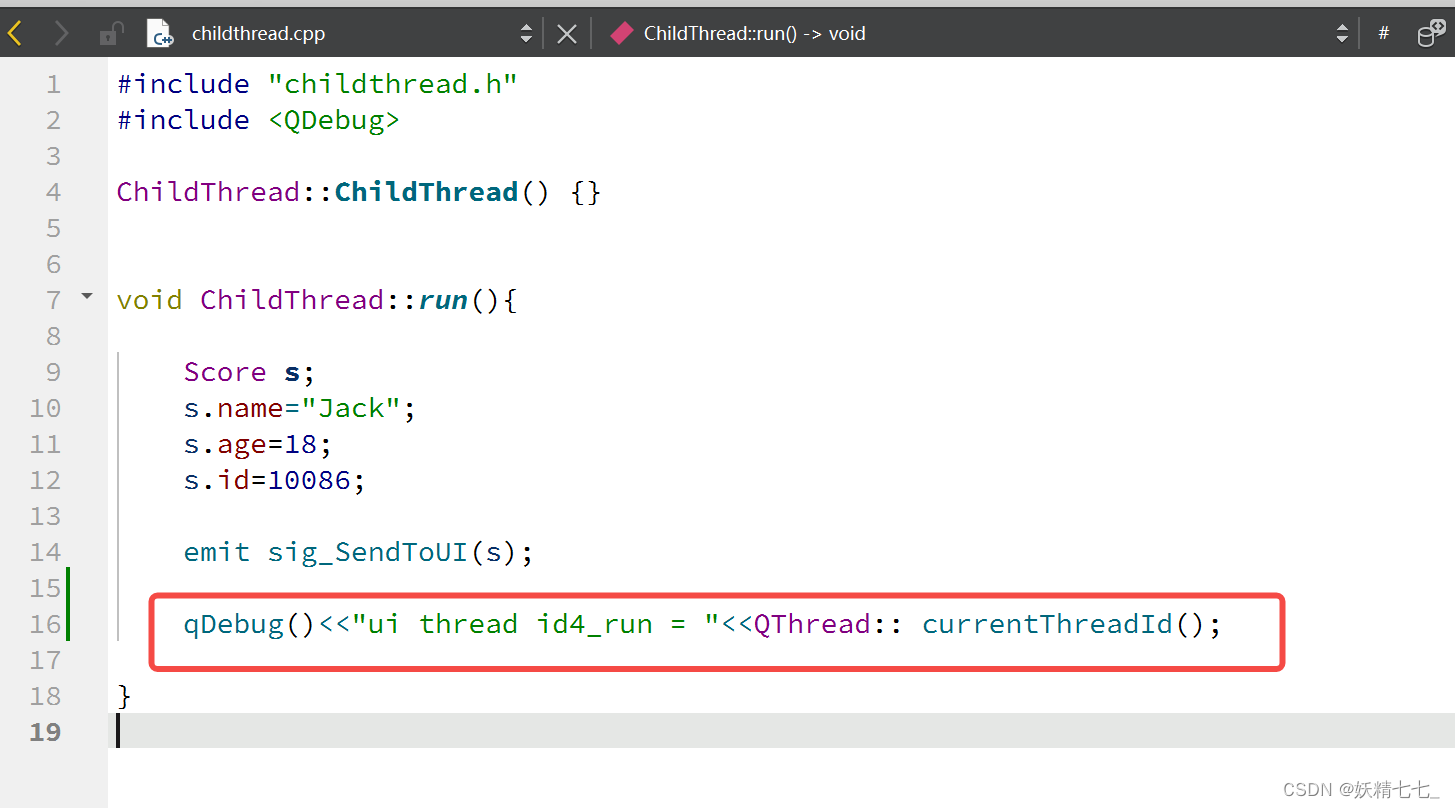Click line number 16 in the gutter
1455x808 pixels.
(x=45, y=624)
